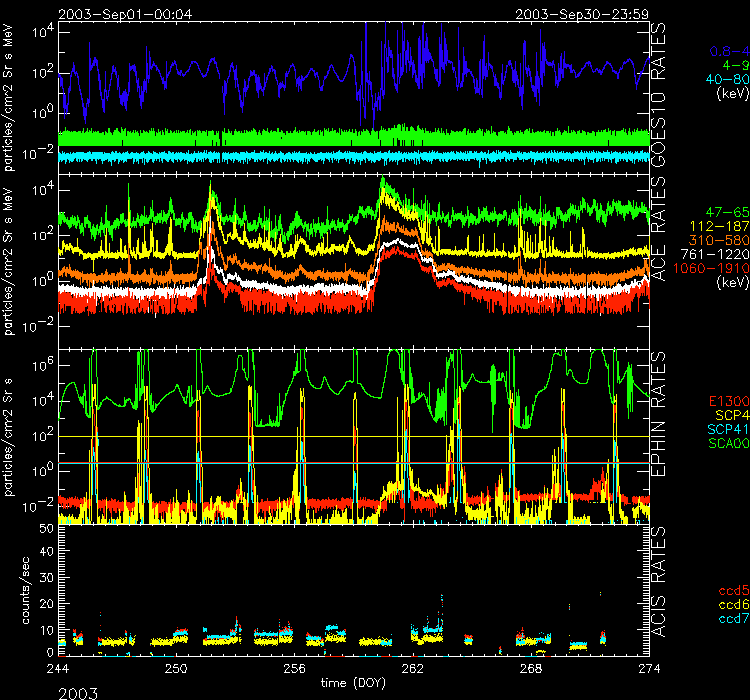Select the cyan 40-80 legend entry
This screenshot has height=700, width=750.
(x=718, y=78)
